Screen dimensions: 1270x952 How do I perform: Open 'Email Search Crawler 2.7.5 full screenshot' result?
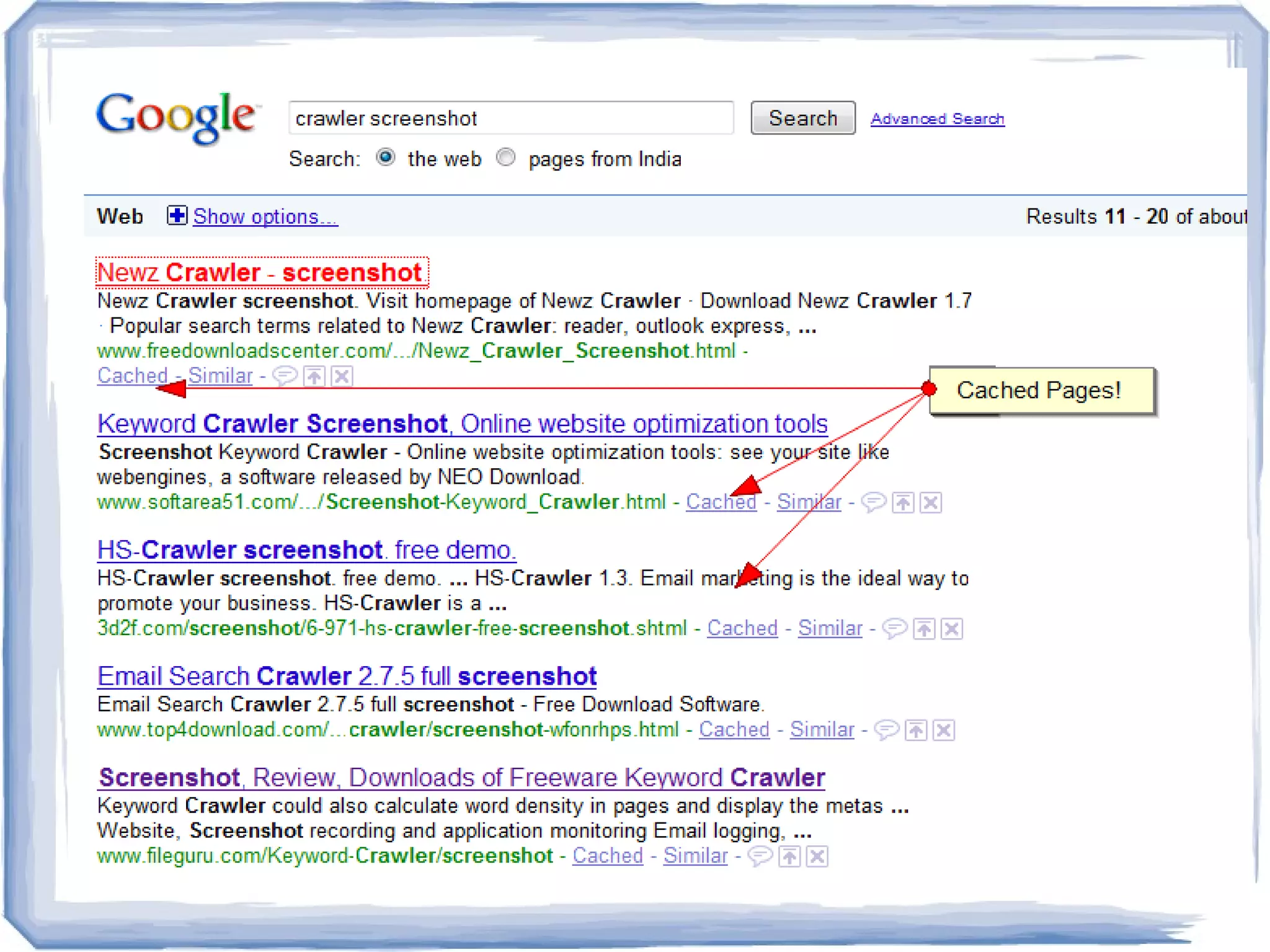(347, 676)
